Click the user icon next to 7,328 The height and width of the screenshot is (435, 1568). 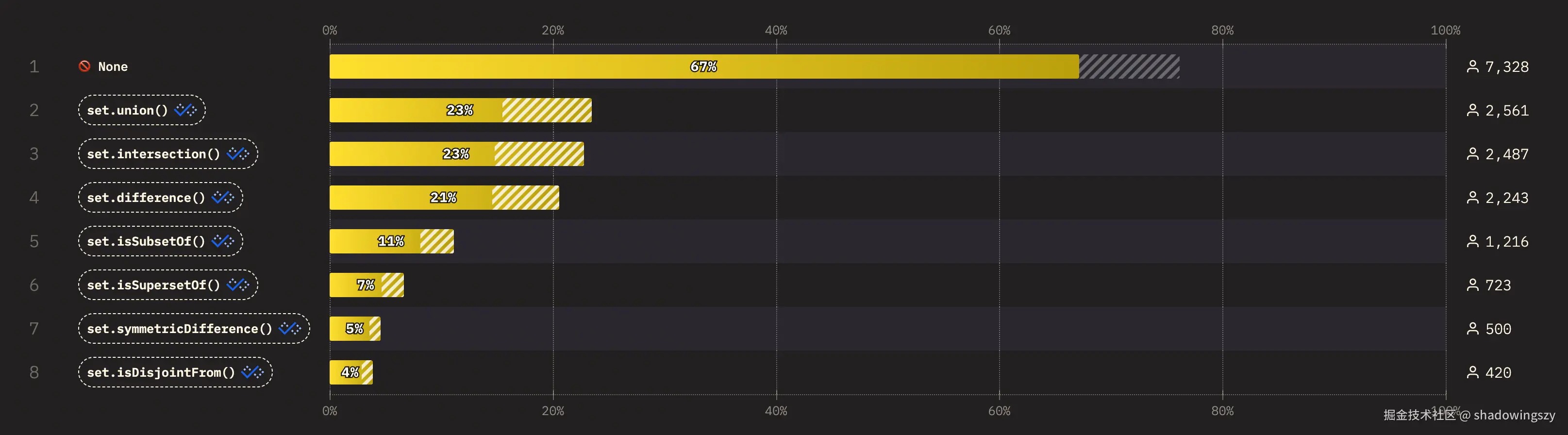(x=1472, y=67)
